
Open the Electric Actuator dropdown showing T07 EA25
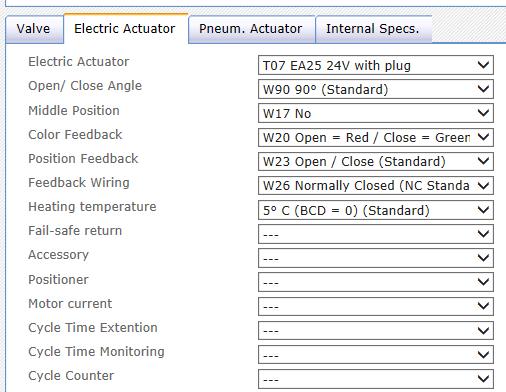pyautogui.click(x=376, y=65)
